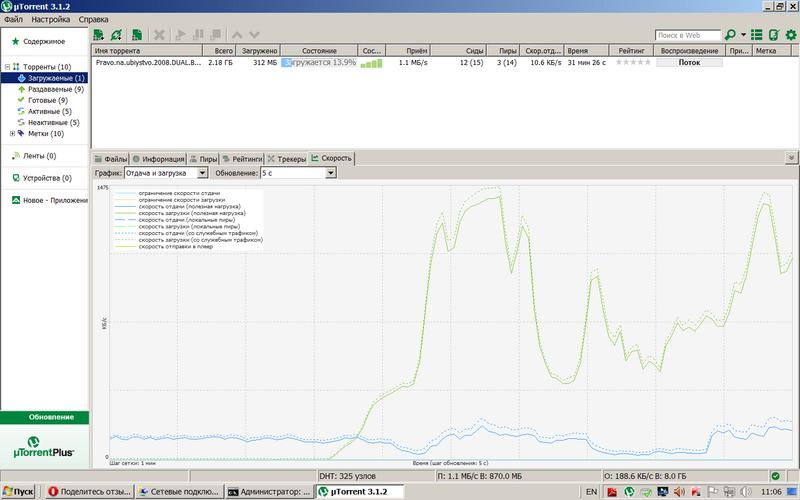Viewport: 800px width, 500px height.
Task: Click the µTorrentPlus logo banner
Action: 44,446
